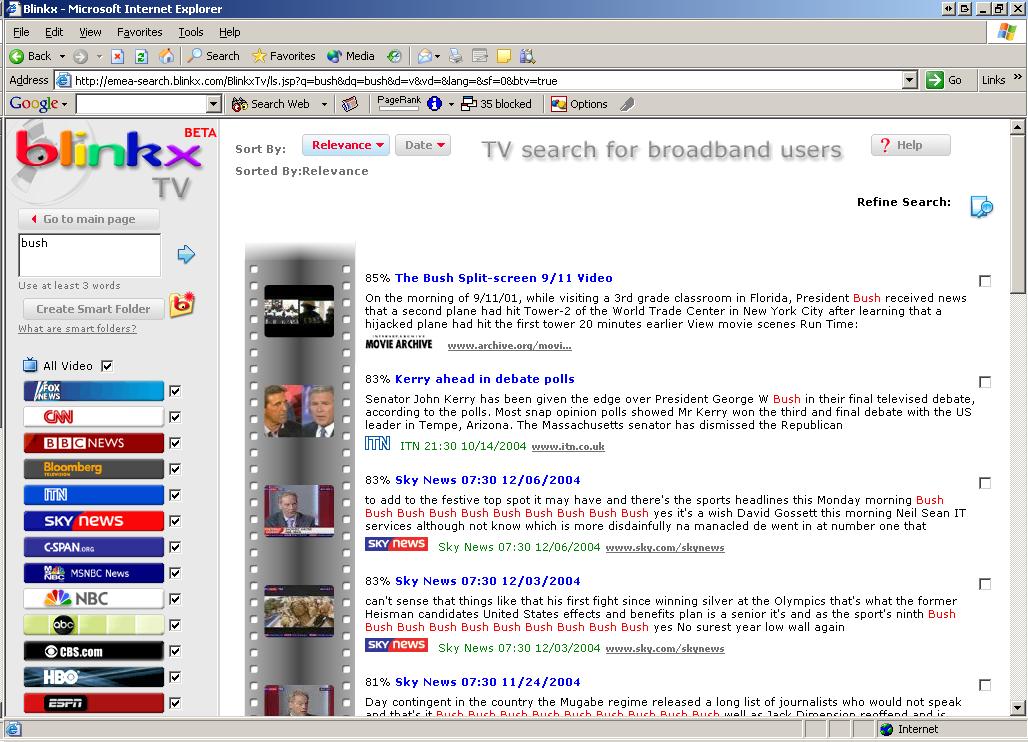Screen dimensions: 1028x742
Task: Open Favorites star in toolbar
Action: (x=283, y=56)
